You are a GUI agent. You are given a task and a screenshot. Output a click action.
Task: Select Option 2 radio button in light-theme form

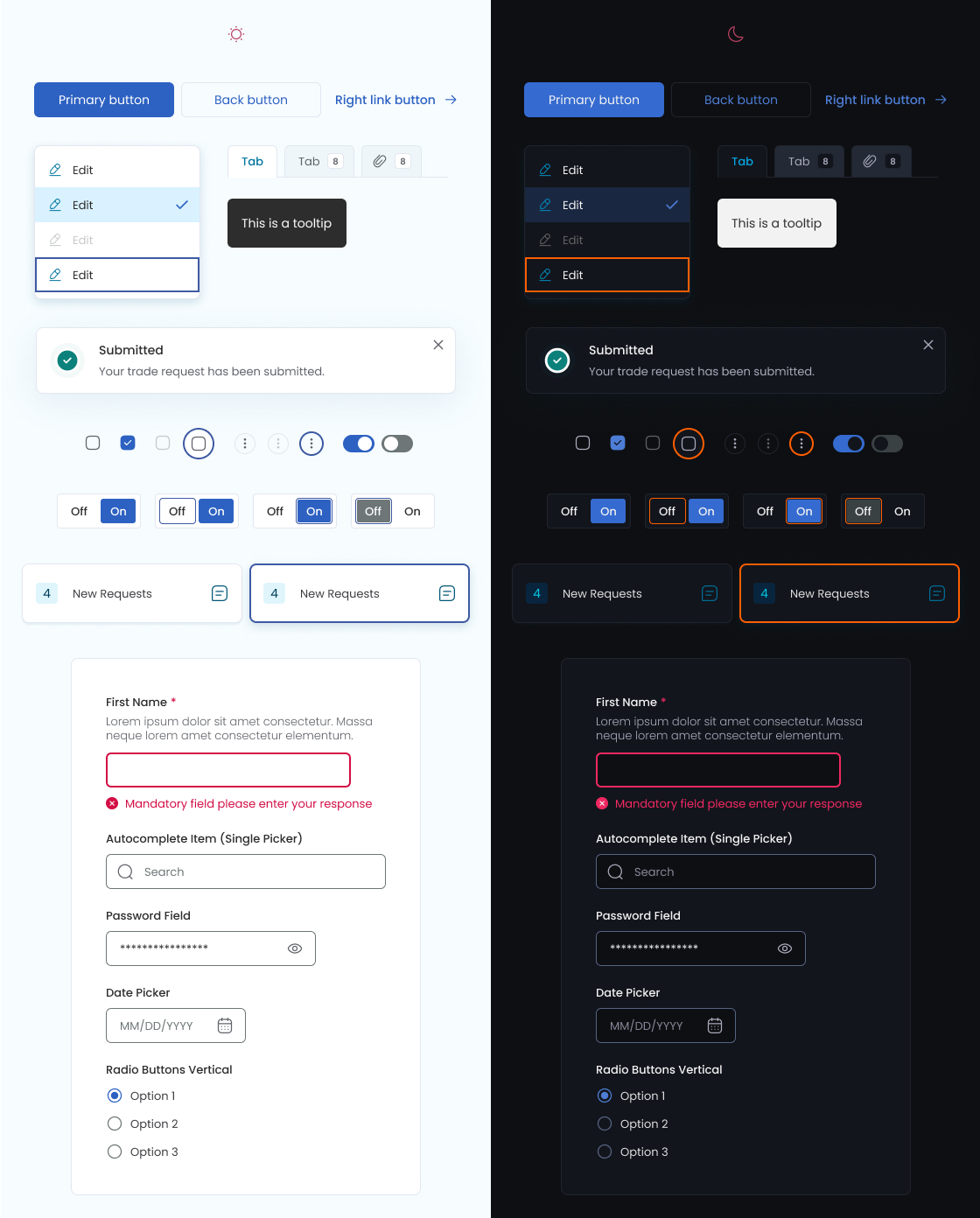115,1123
